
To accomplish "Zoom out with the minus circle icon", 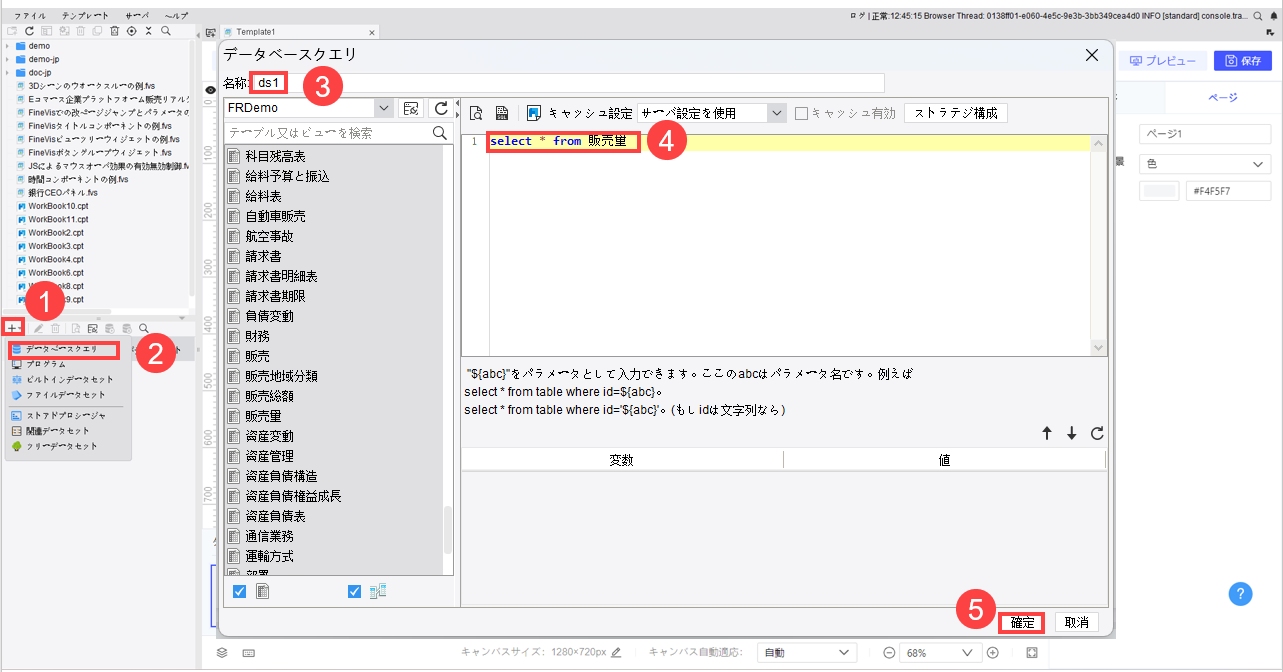I will [888, 653].
